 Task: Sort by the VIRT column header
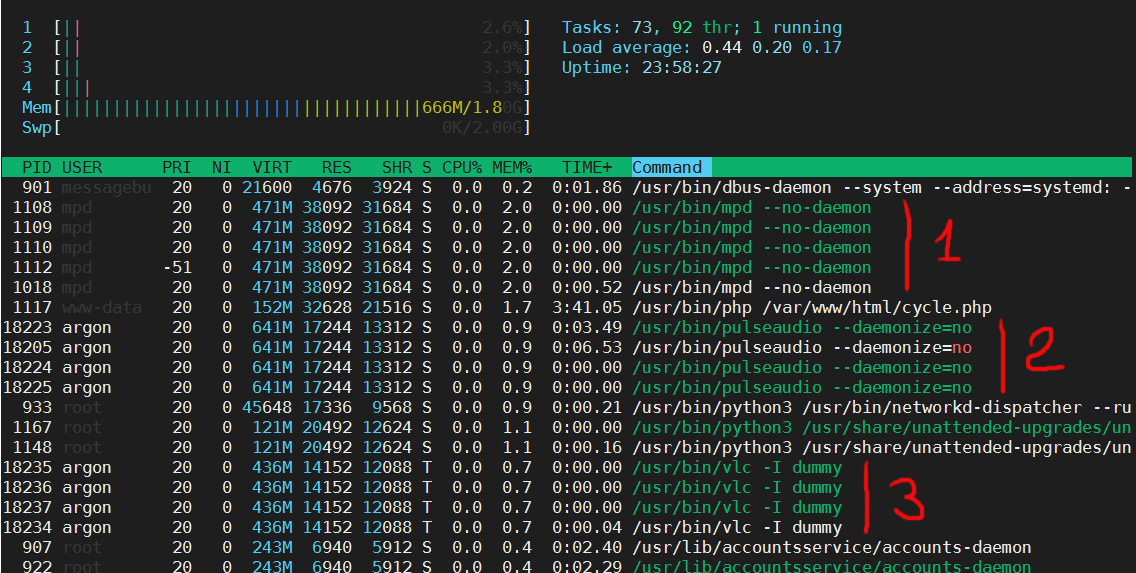pyautogui.click(x=272, y=167)
